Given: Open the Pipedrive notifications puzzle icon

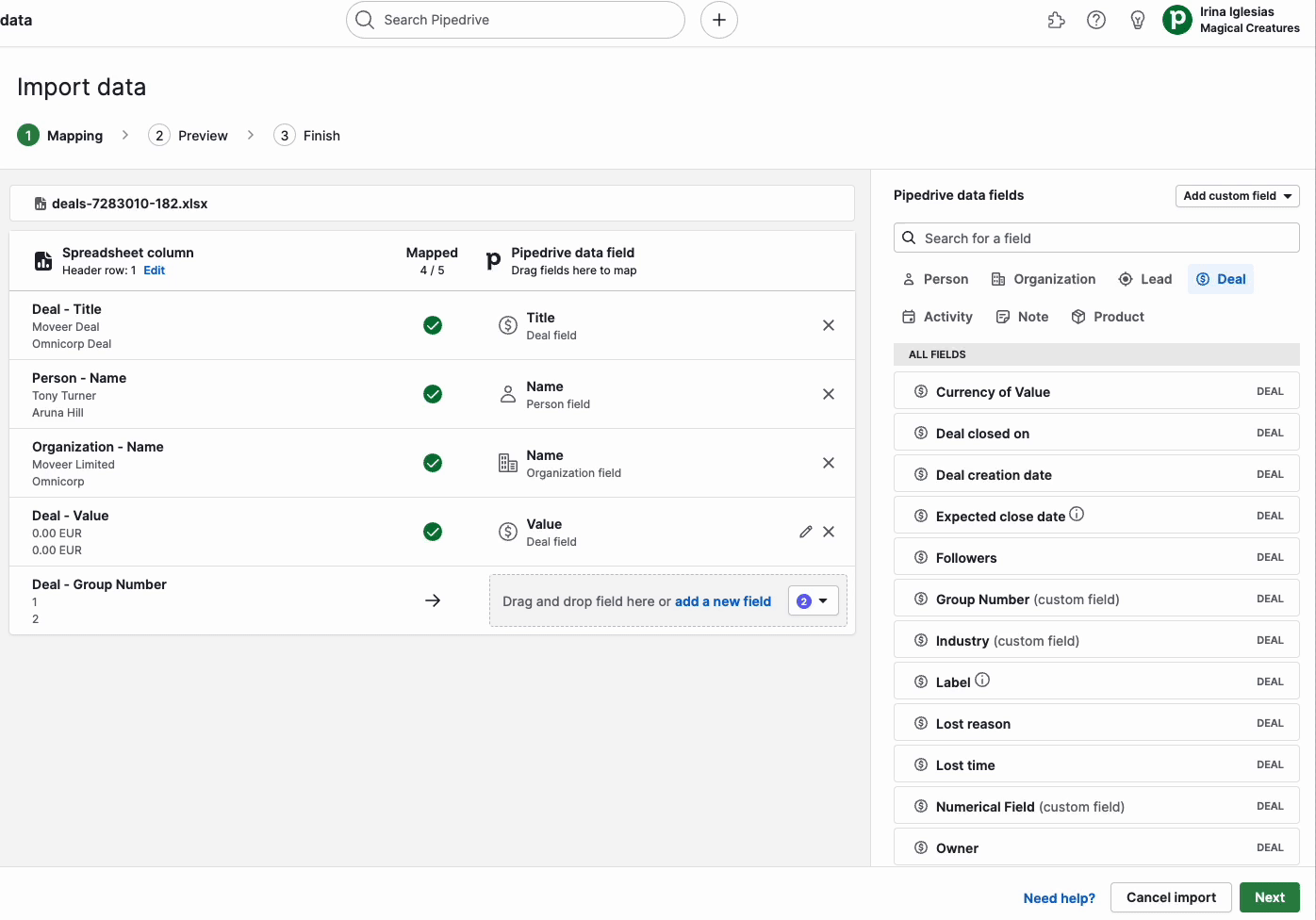Looking at the screenshot, I should coord(1056,19).
